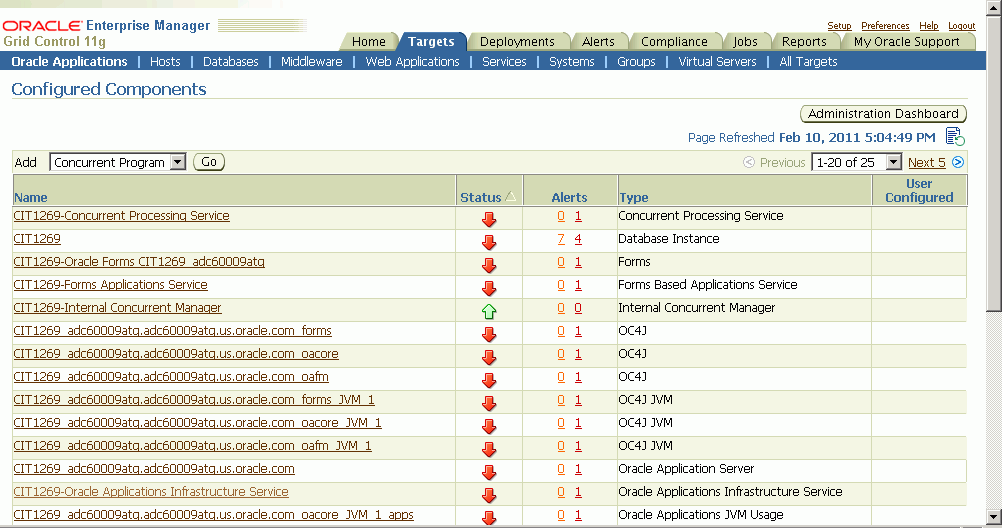Select the Targets tab
This screenshot has height=528, width=1002.
[431, 42]
